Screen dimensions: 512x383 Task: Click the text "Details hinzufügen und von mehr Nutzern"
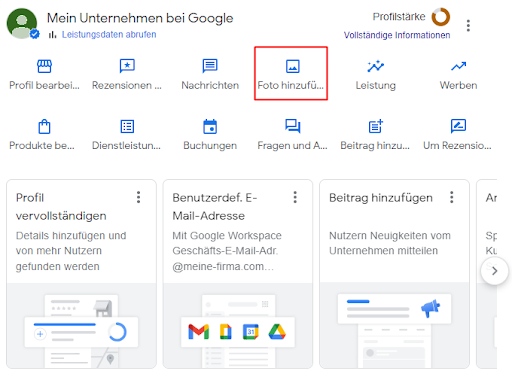(x=71, y=243)
